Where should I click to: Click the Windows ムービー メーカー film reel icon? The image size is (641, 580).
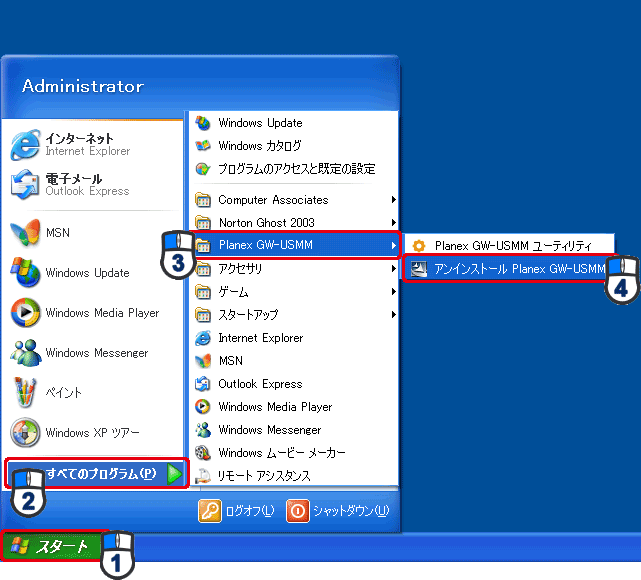203,452
